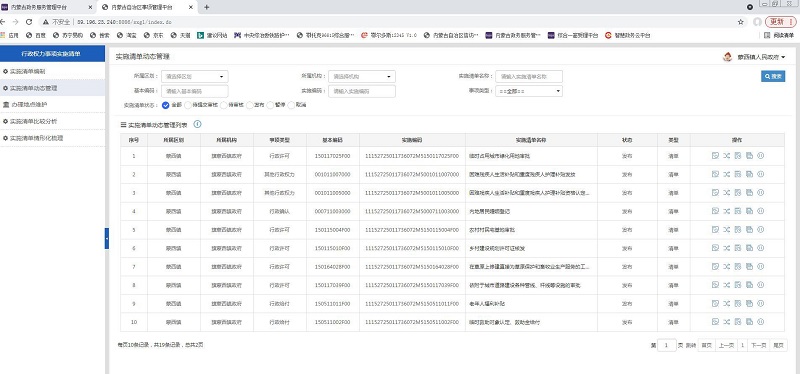
Task: Go to 首页 first page
Action: (706, 345)
